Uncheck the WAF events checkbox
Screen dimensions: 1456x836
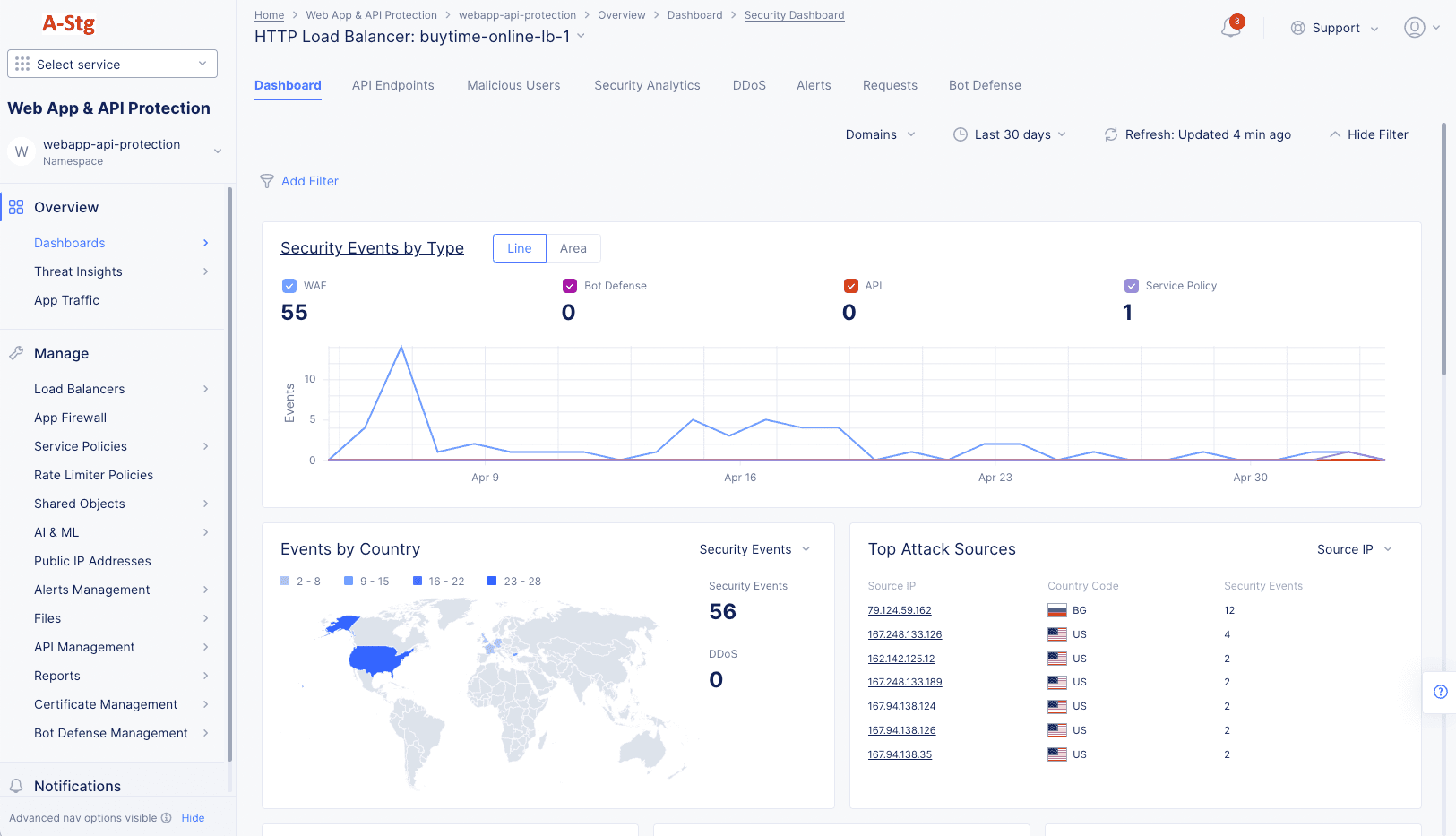coord(289,286)
